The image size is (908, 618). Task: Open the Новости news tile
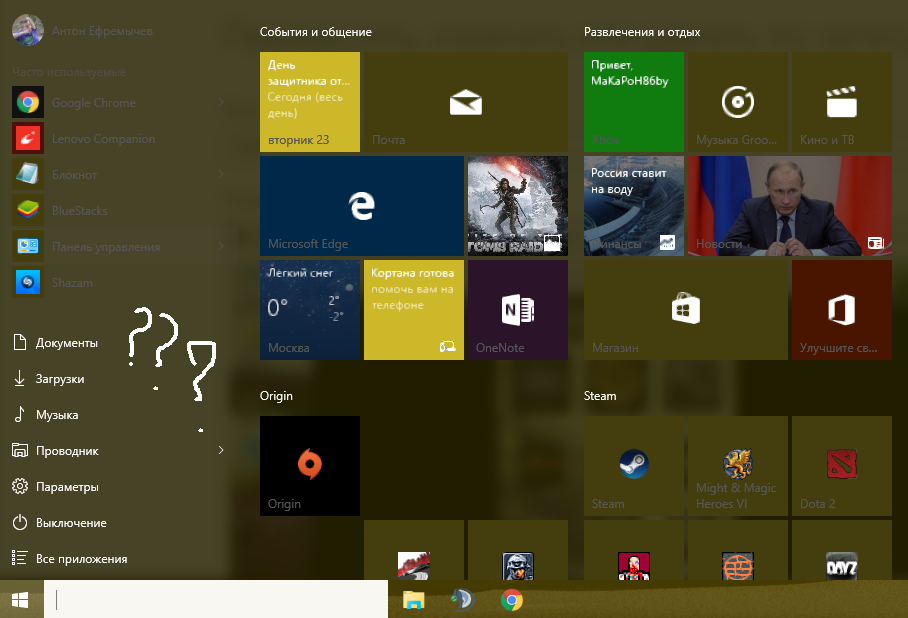[790, 206]
